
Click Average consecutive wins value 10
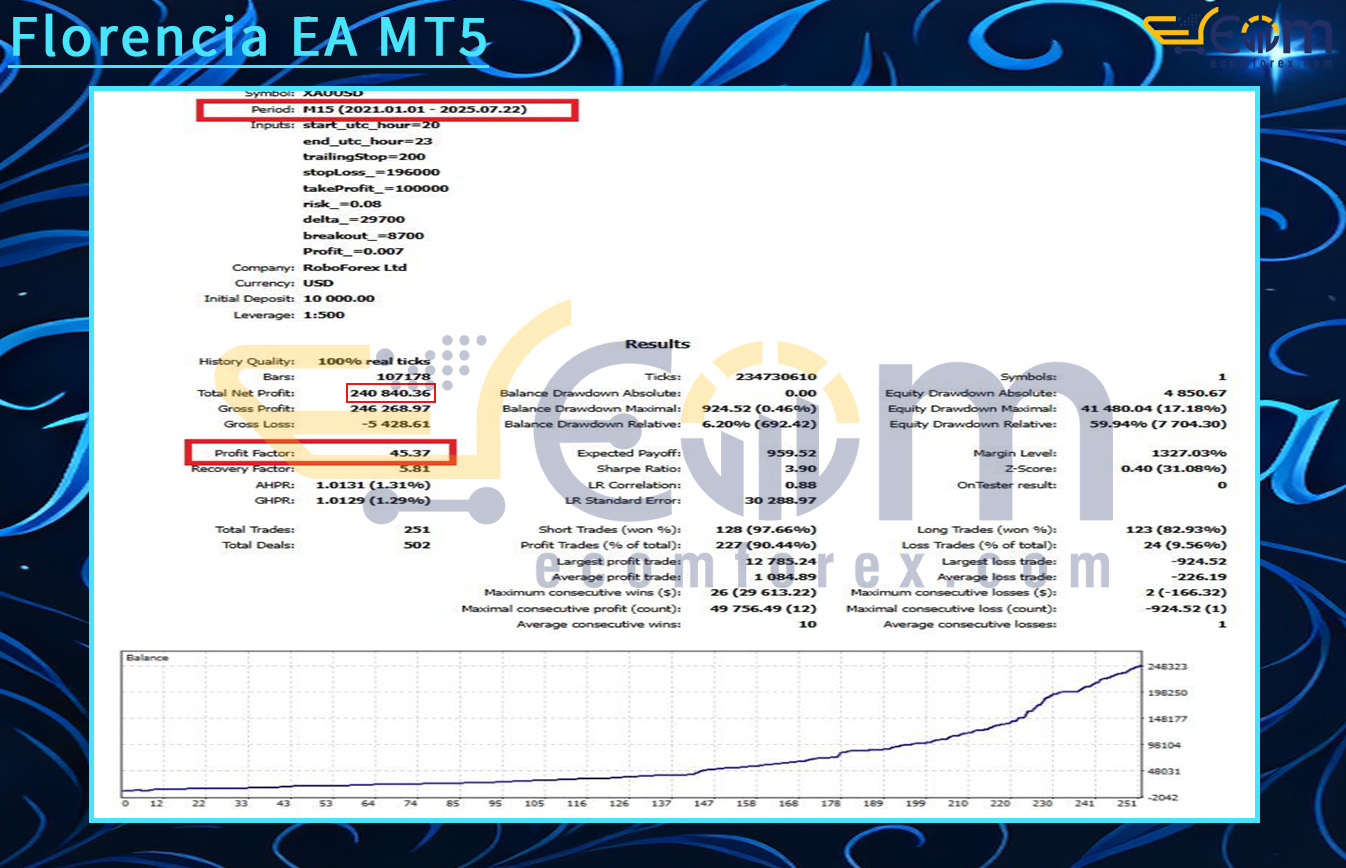(x=808, y=624)
